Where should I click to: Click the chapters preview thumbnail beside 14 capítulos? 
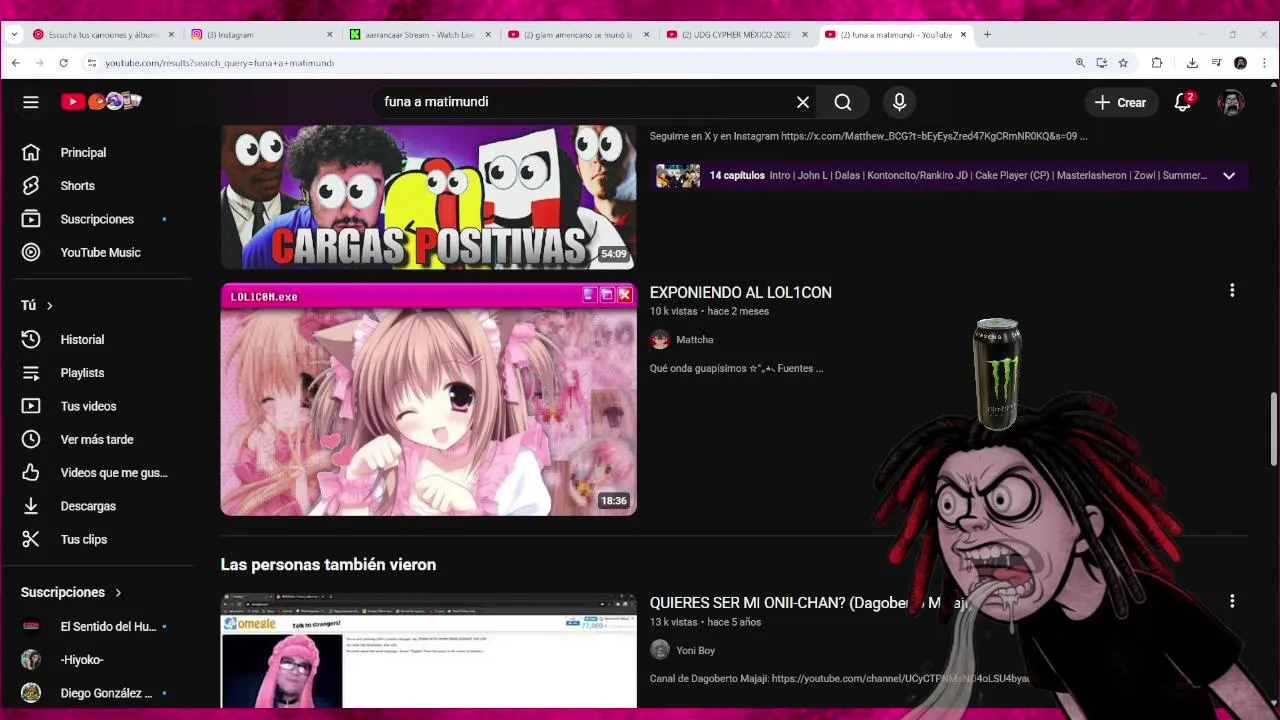click(x=677, y=176)
